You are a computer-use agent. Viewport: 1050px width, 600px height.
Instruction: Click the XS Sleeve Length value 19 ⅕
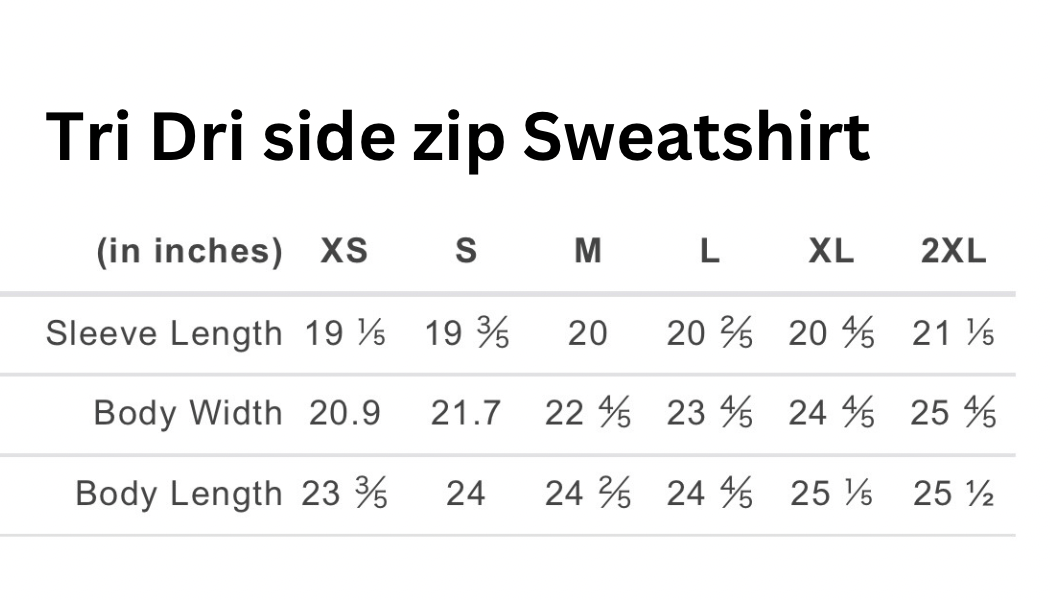345,333
